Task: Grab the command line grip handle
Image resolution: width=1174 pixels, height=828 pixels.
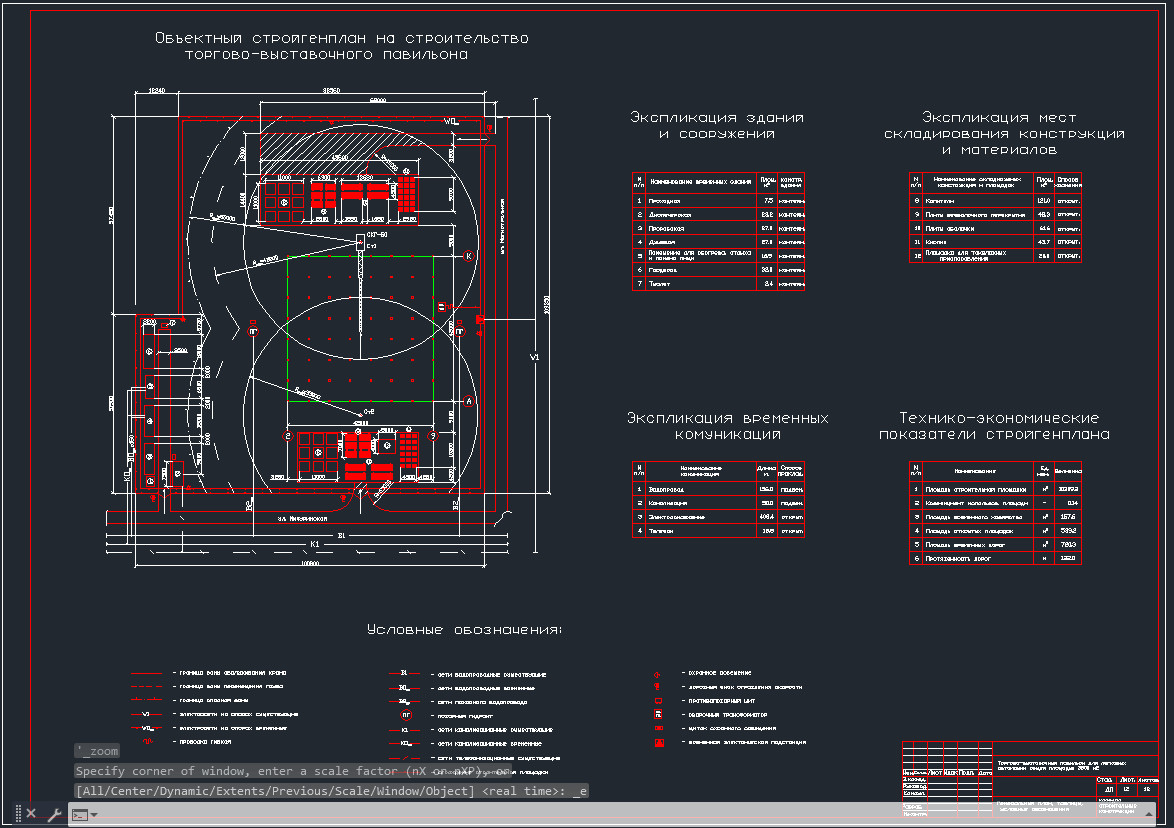Action: click(x=19, y=814)
